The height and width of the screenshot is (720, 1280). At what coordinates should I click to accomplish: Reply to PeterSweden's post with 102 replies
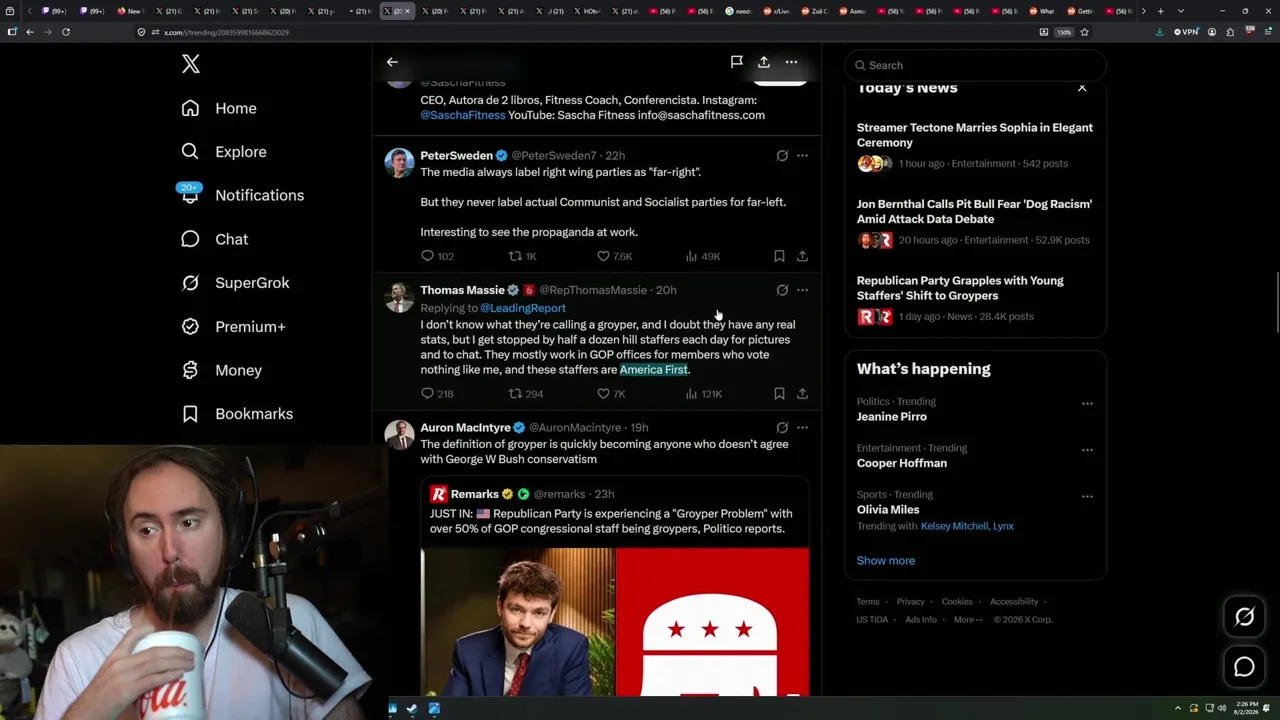click(x=437, y=256)
